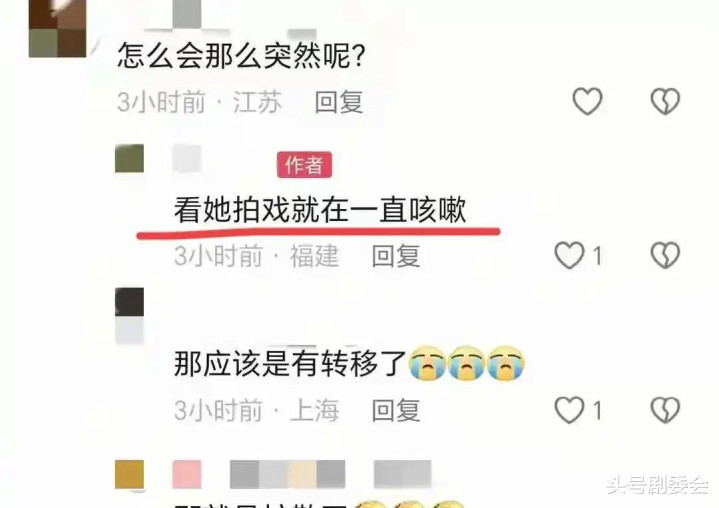Tap the pink blurred username at bottom
719x508 pixels.
pyautogui.click(x=187, y=475)
